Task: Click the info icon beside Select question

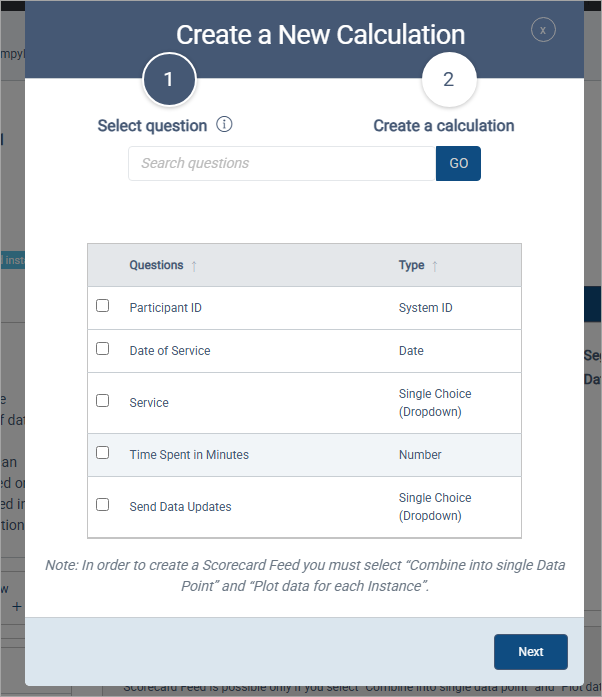Action: click(224, 125)
